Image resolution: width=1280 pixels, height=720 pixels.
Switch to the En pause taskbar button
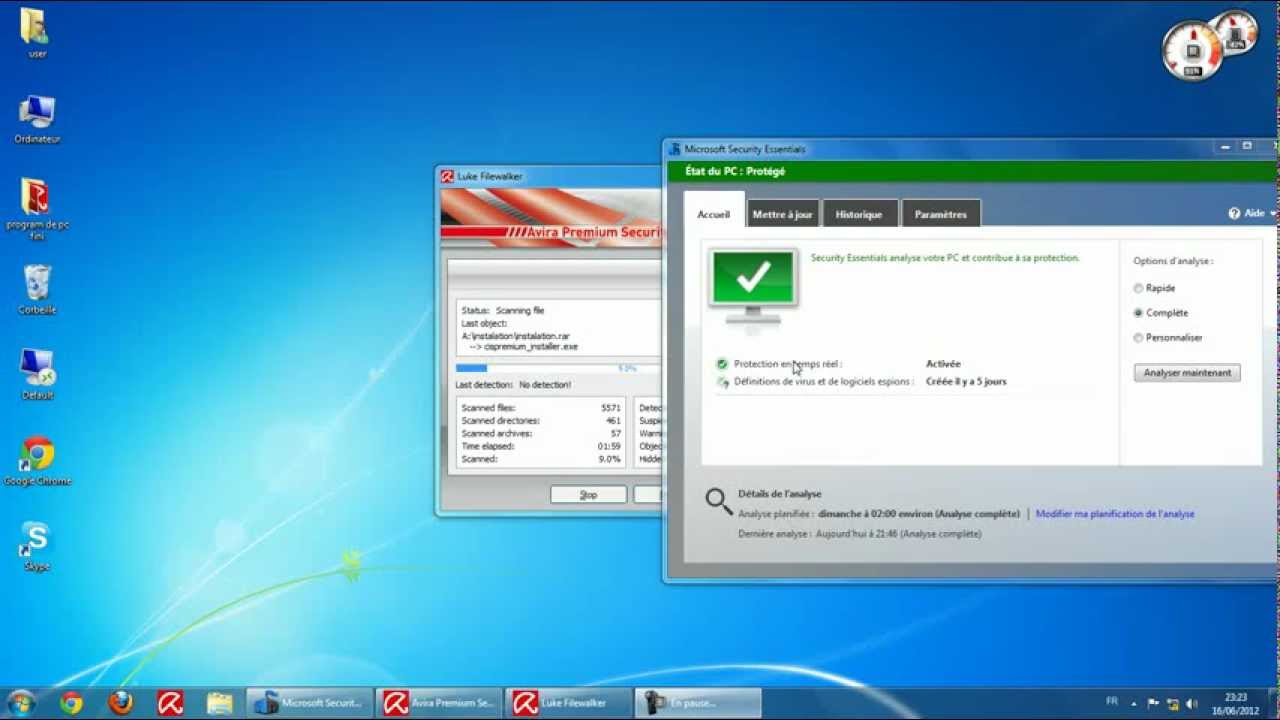(x=698, y=703)
